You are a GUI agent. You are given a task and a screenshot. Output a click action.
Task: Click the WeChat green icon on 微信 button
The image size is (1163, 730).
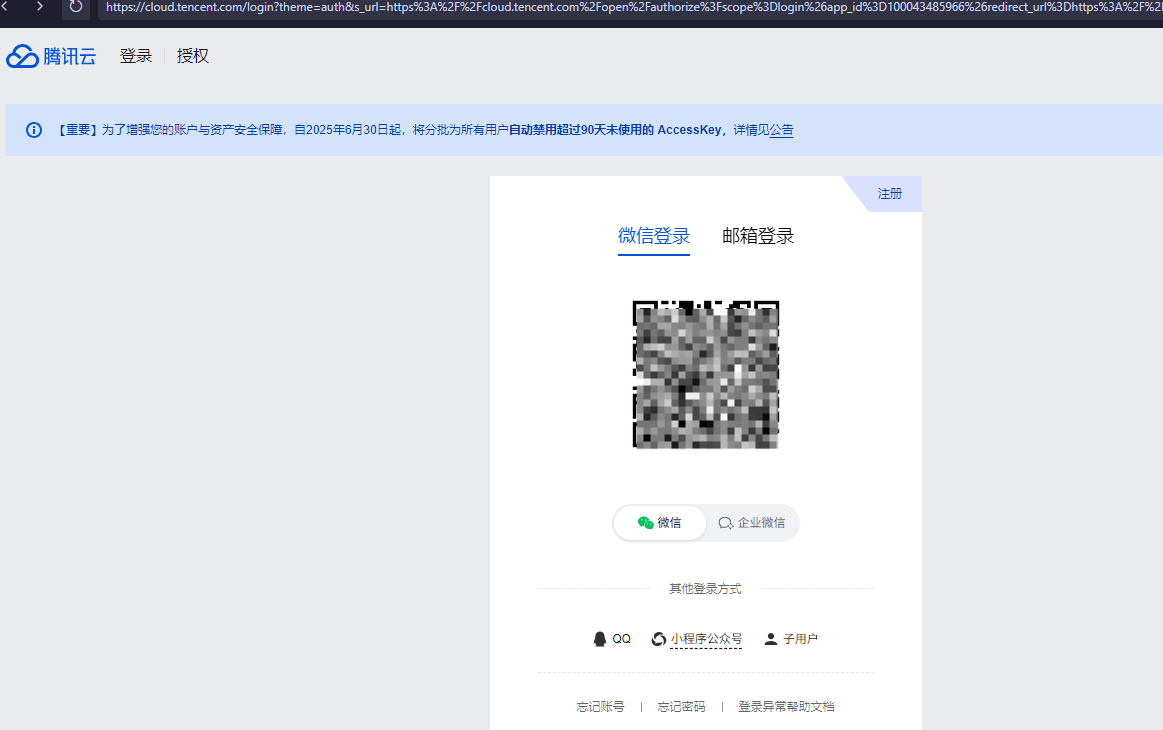pos(647,522)
